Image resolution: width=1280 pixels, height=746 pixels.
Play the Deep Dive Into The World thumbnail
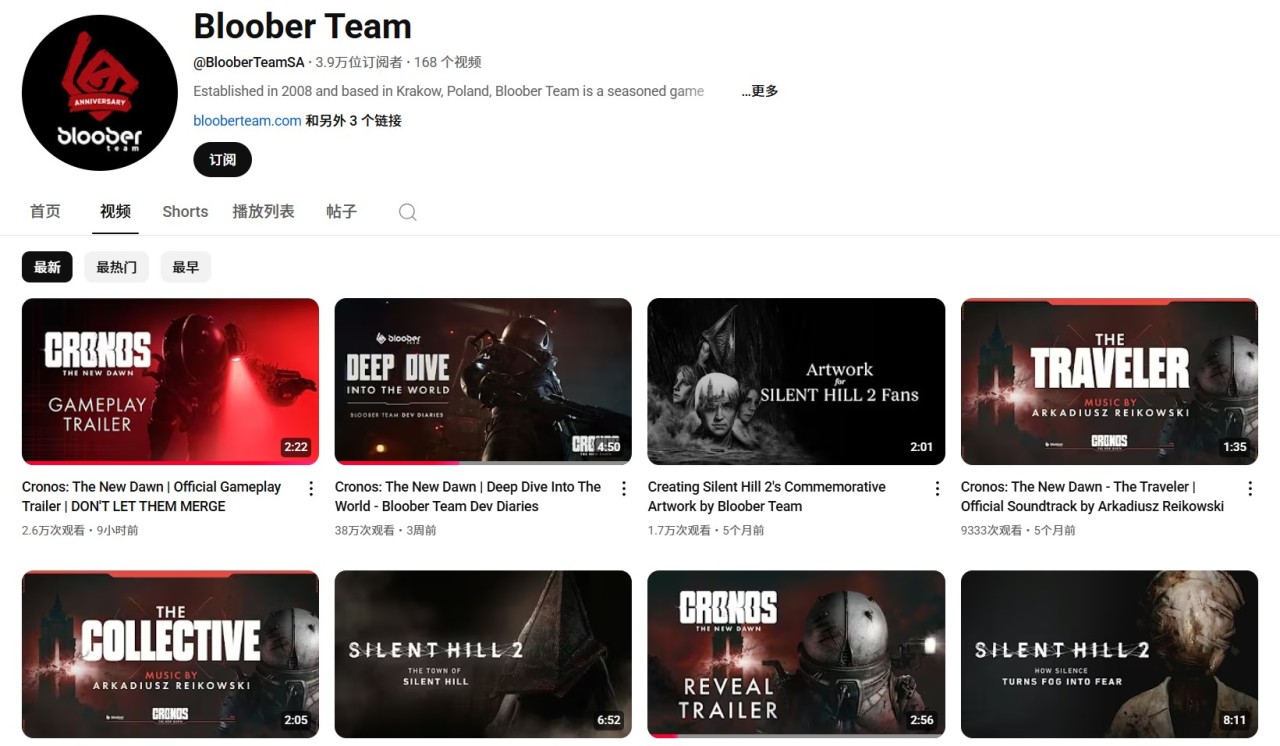(483, 381)
